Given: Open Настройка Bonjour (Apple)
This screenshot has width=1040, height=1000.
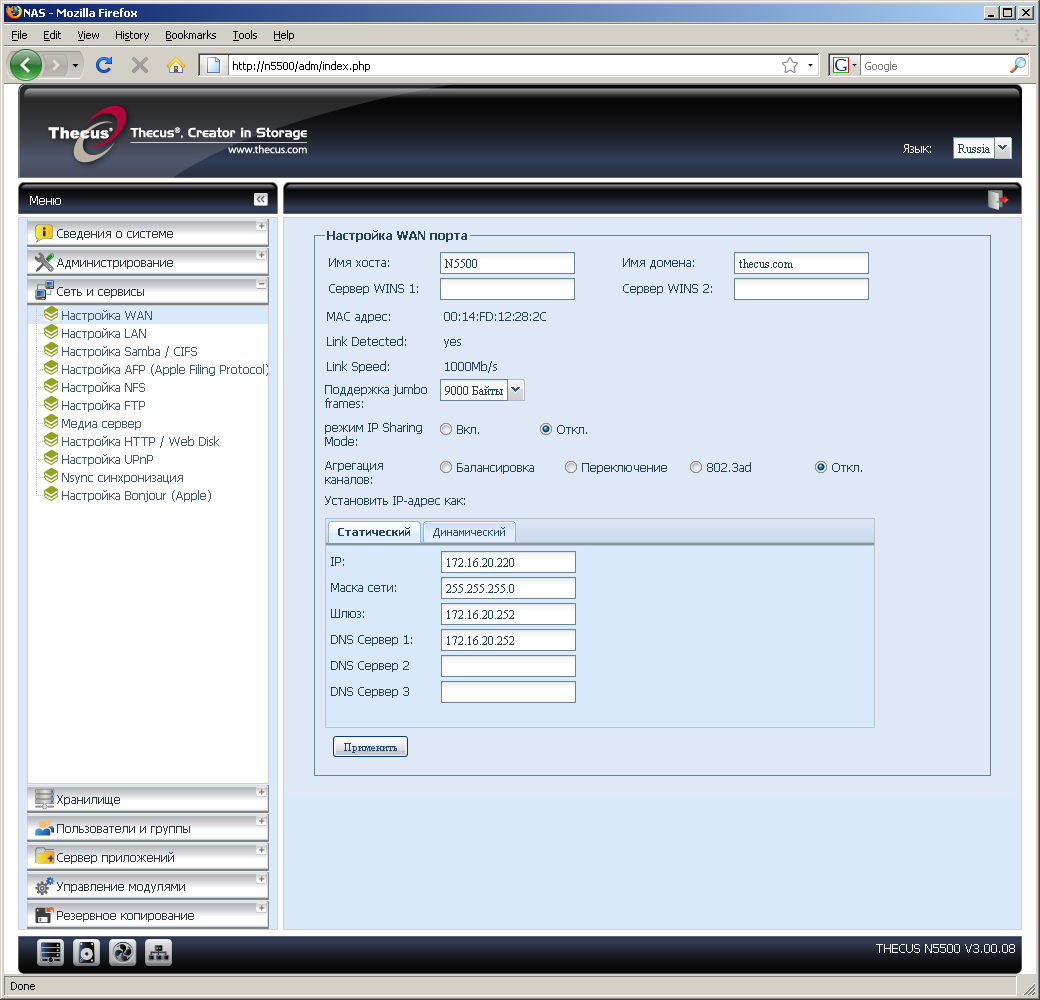Looking at the screenshot, I should pyautogui.click(x=136, y=495).
